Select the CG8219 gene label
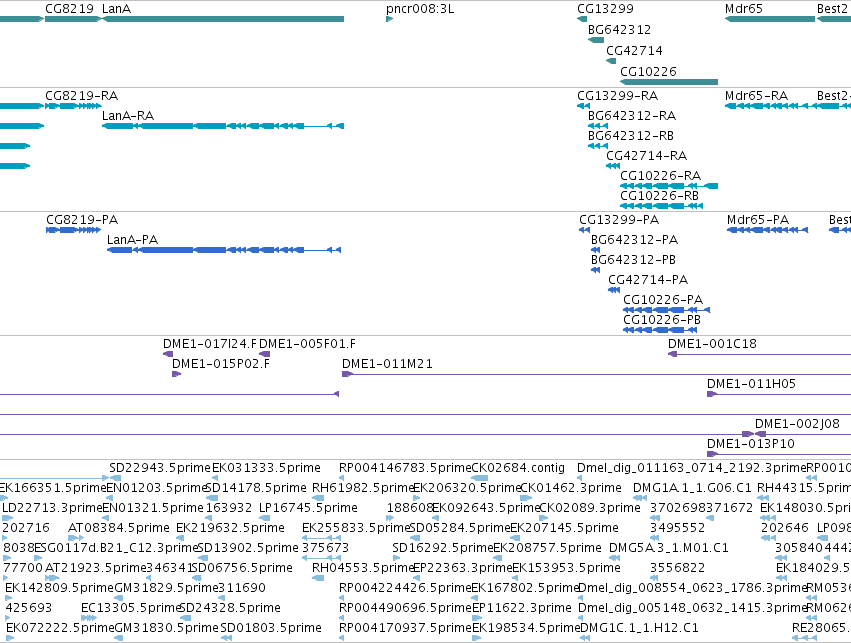Screen dimensions: 851x643 click(69, 9)
